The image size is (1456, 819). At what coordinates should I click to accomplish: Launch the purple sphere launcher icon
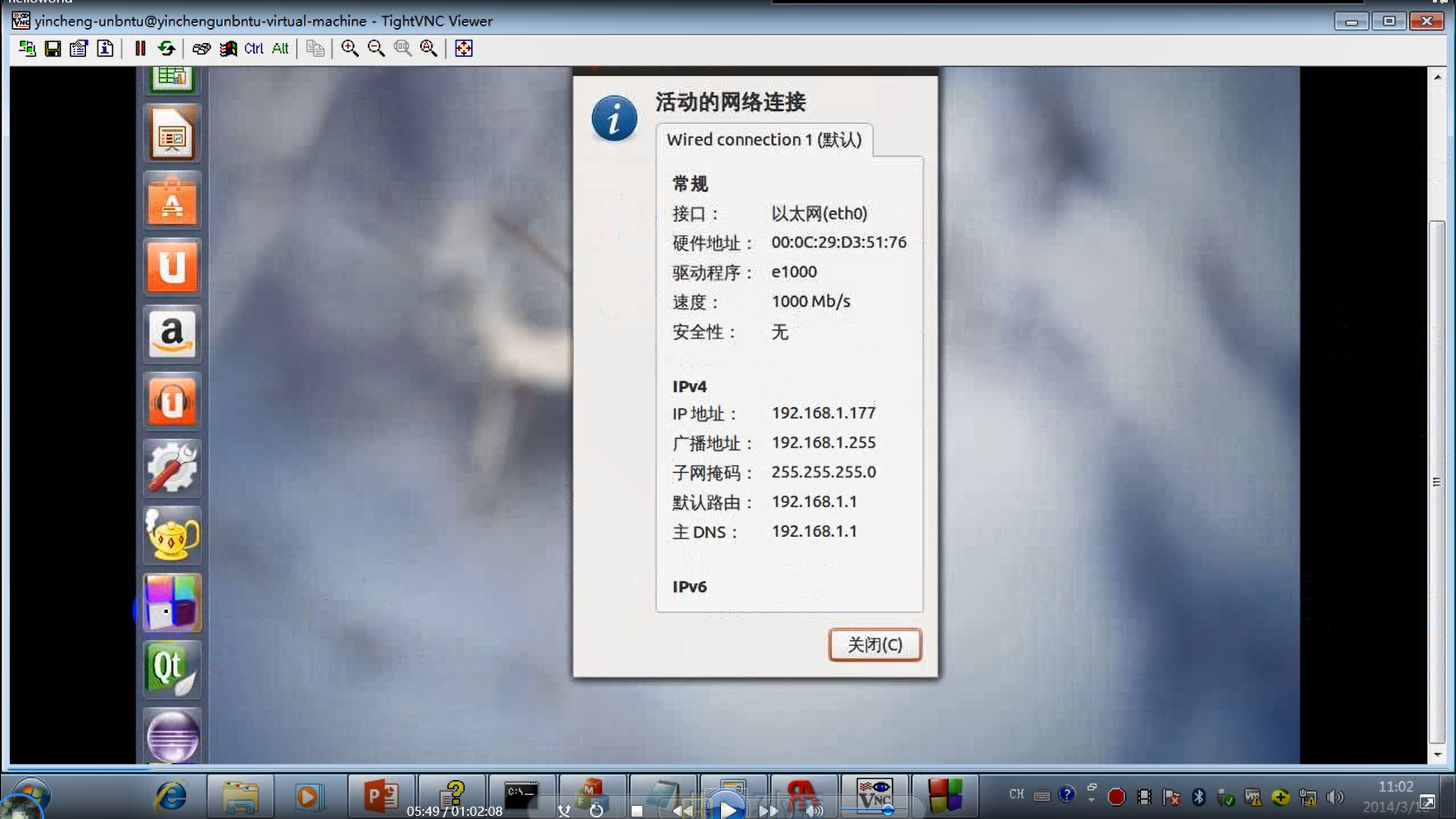pyautogui.click(x=172, y=735)
